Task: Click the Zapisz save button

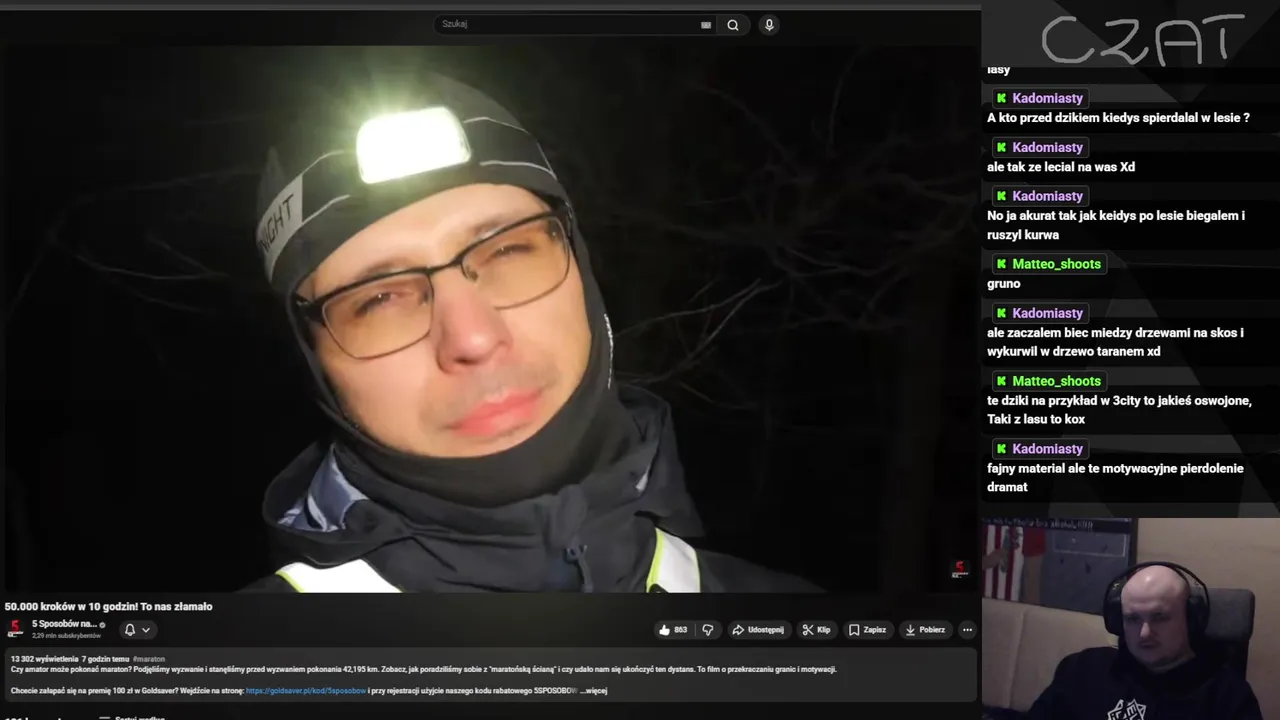Action: 868,630
